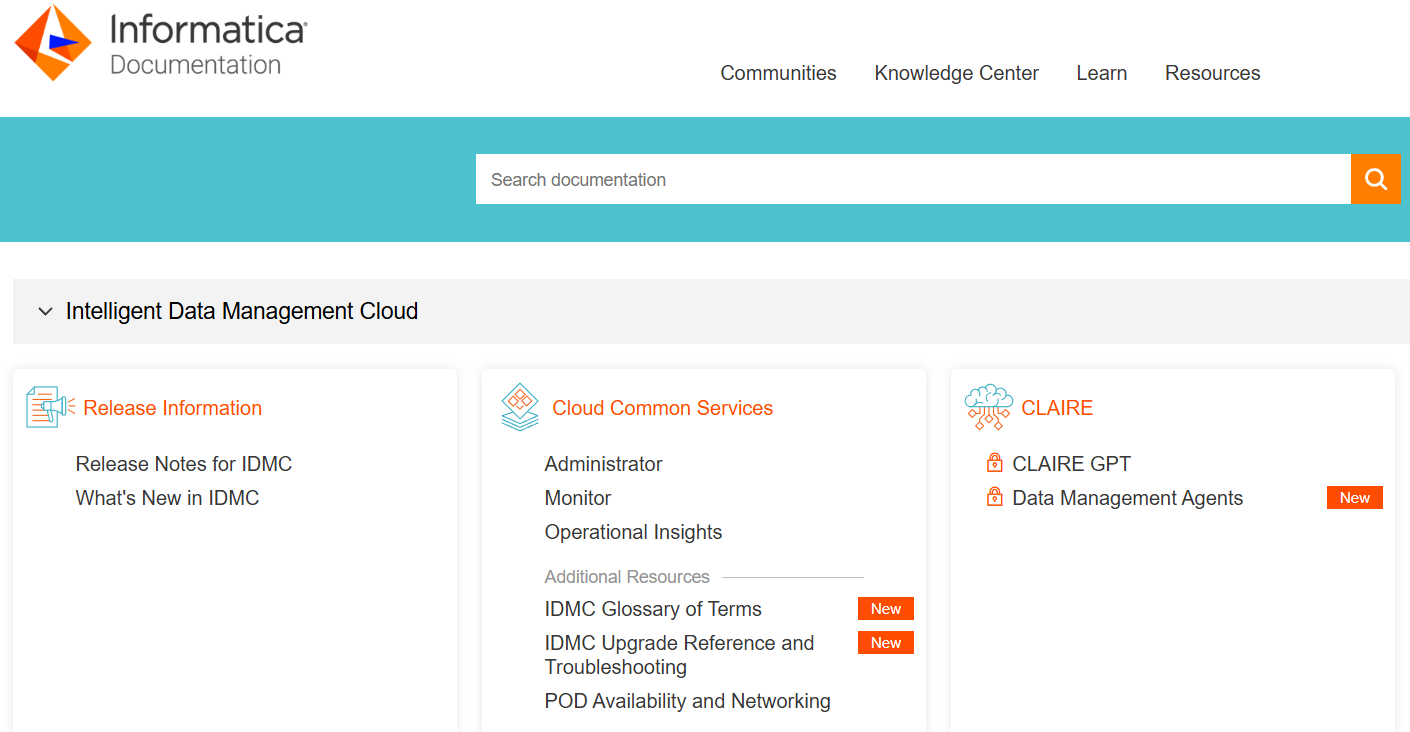Screen dimensions: 1410x732
Task: Collapse the Intelligent Data Management Cloud section chevron
Action: [x=45, y=311]
